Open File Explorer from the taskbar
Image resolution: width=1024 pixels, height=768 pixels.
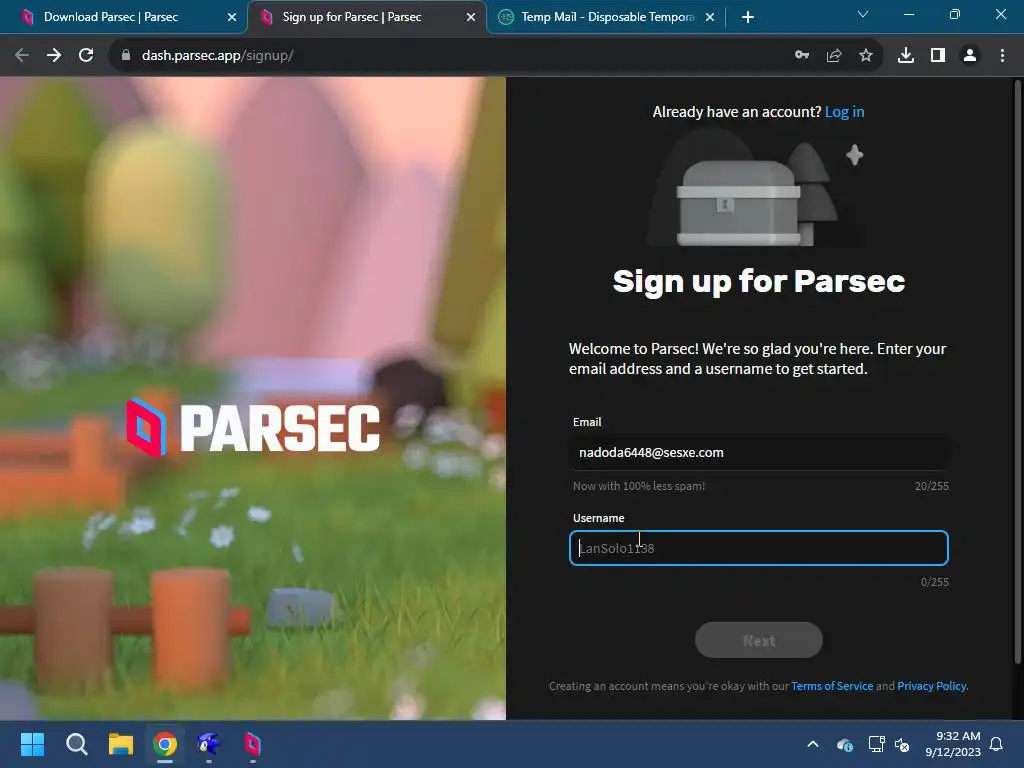tap(121, 744)
